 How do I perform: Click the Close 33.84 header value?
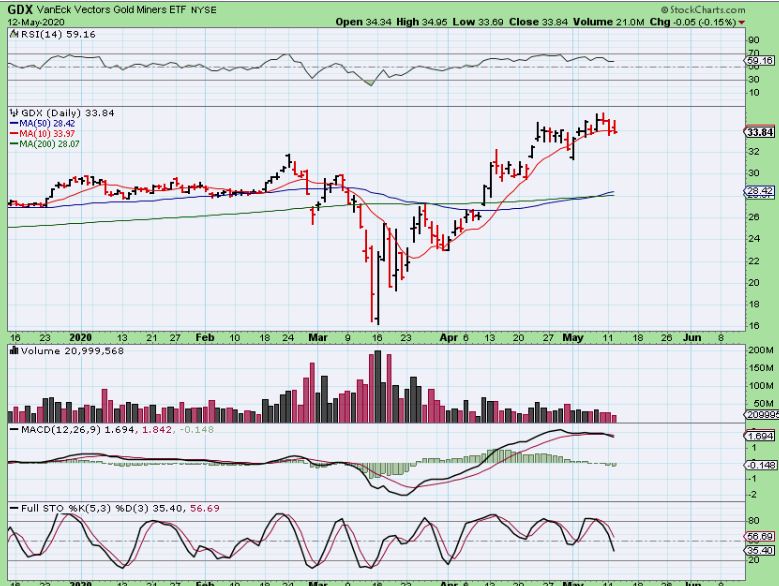(x=539, y=22)
